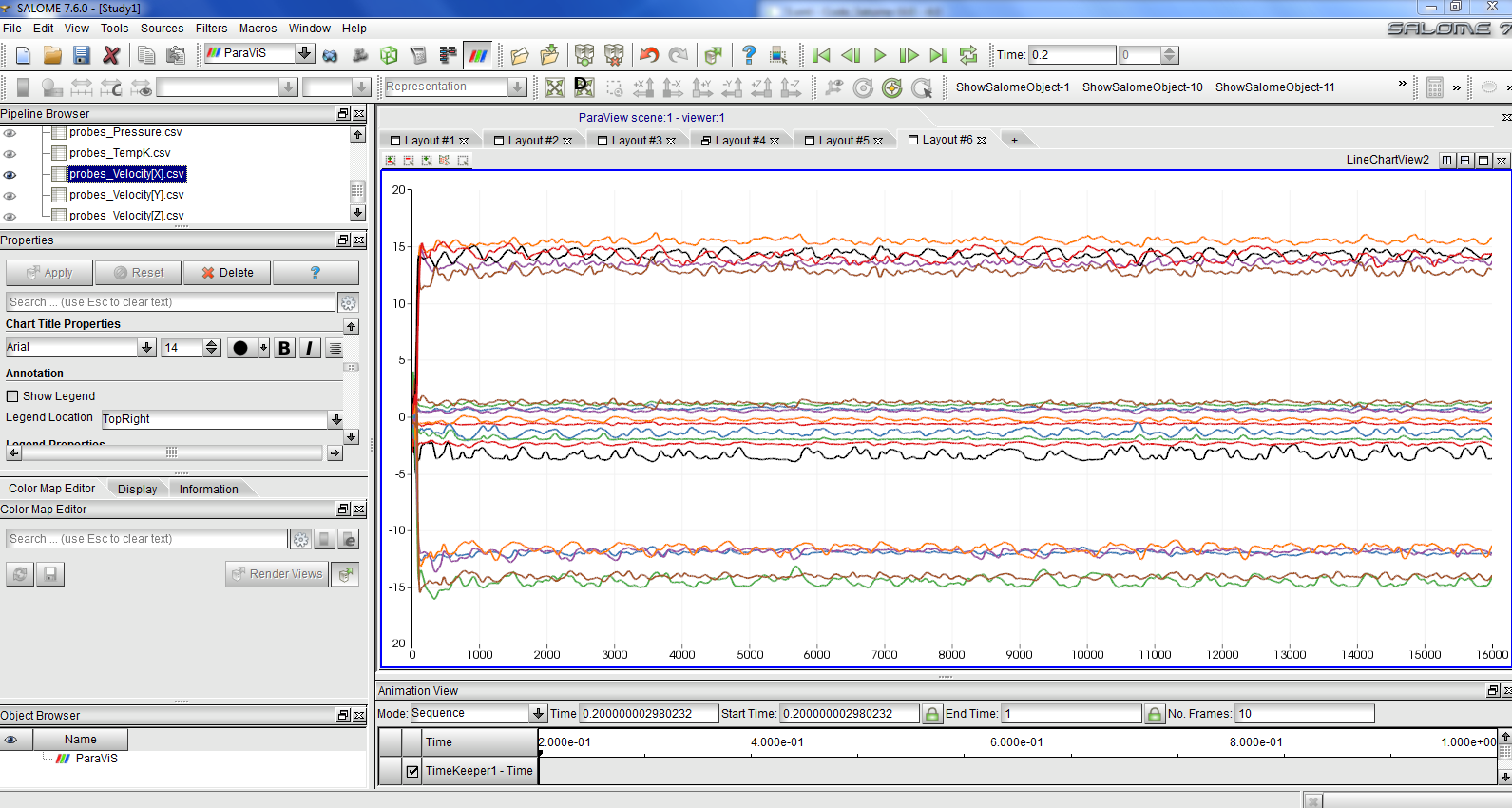Toggle italic for chart title

(309, 348)
